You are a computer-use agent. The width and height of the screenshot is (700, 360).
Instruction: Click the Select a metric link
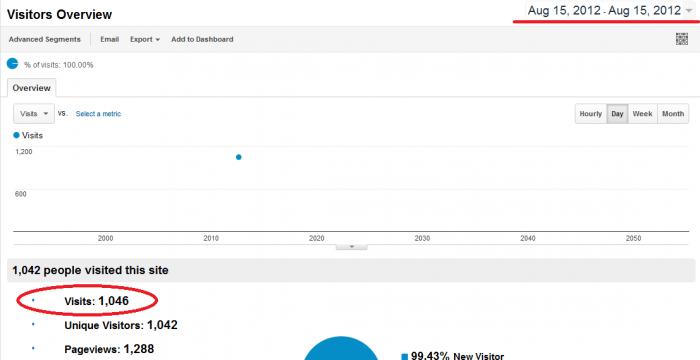click(98, 114)
